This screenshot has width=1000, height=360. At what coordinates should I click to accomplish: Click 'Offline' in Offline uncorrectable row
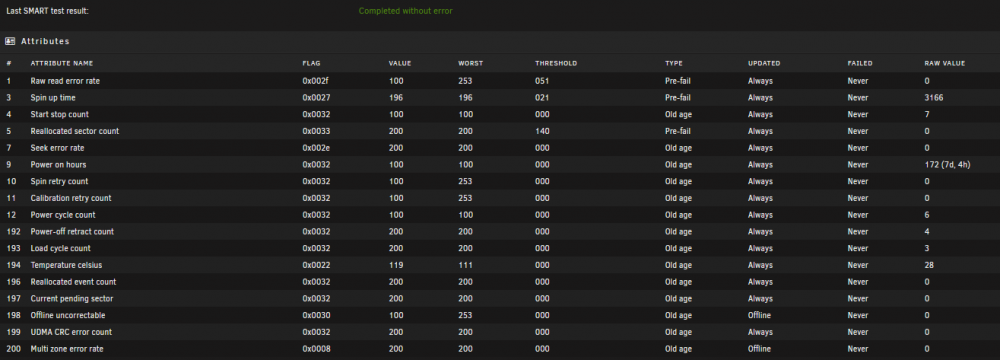pos(760,315)
